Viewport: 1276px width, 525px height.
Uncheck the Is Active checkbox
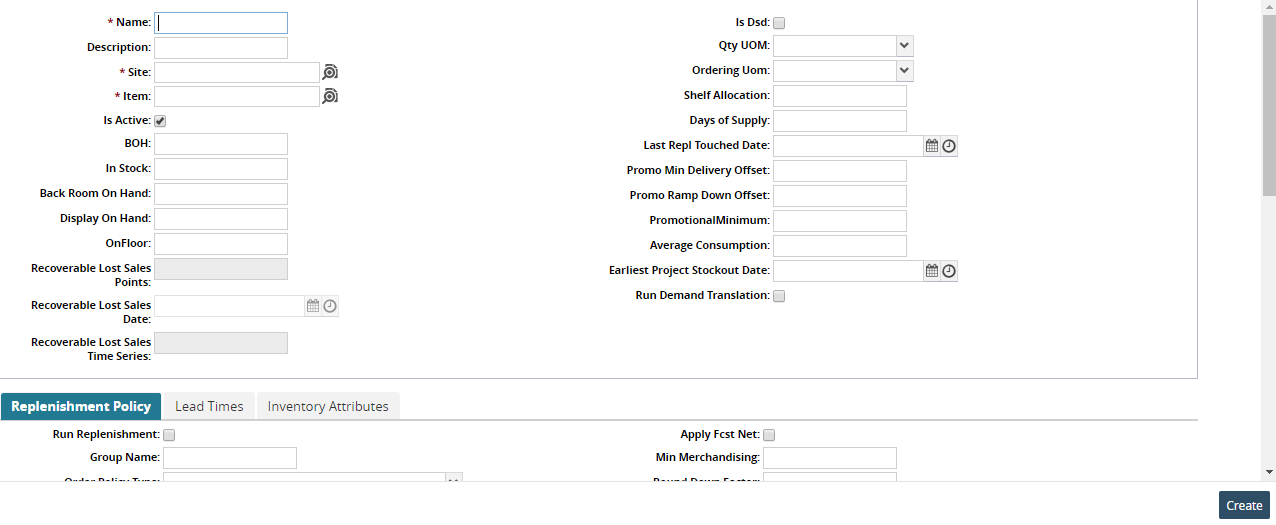pyautogui.click(x=160, y=121)
